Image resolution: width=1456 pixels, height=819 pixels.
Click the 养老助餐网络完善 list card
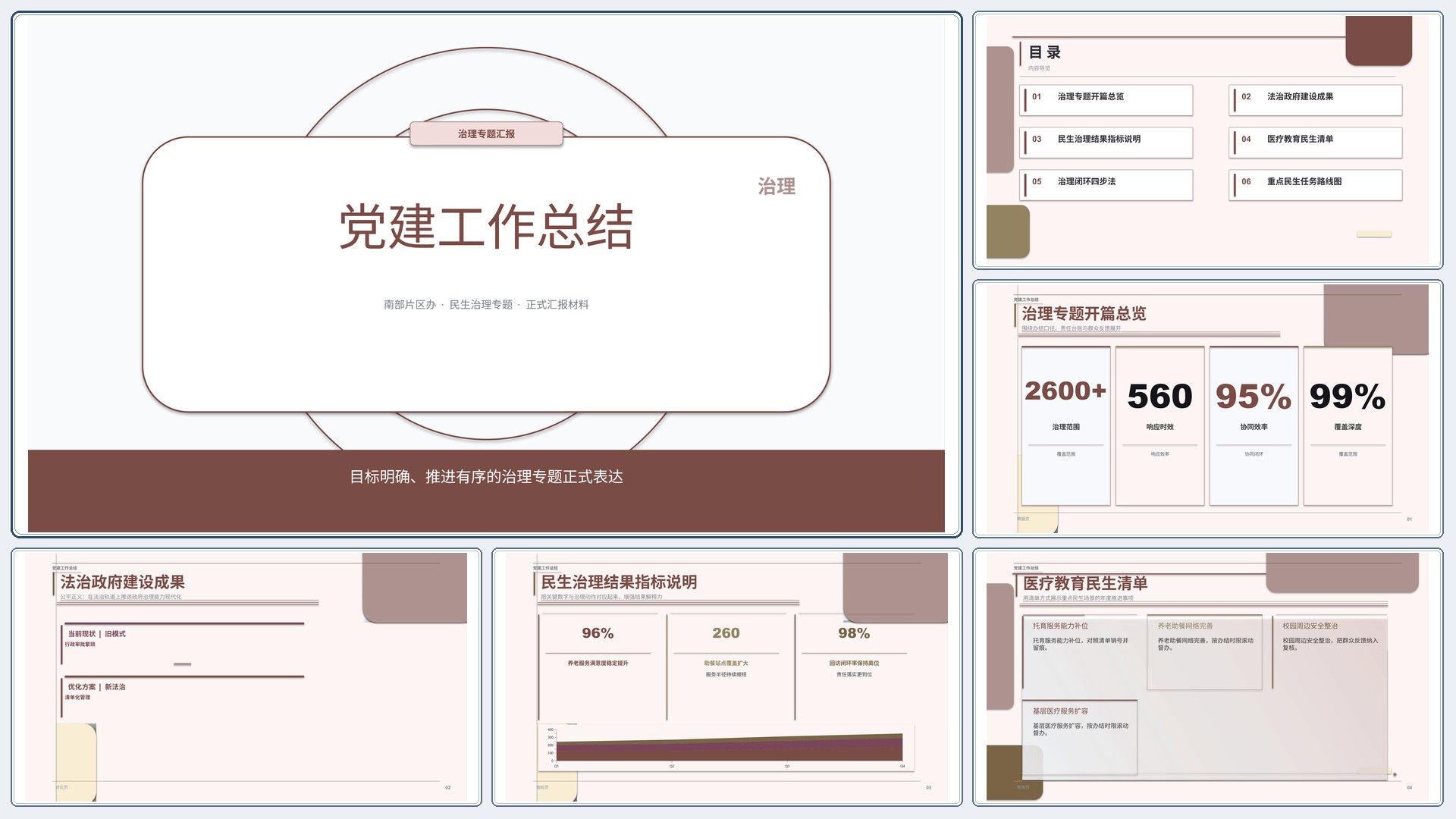tap(1205, 652)
